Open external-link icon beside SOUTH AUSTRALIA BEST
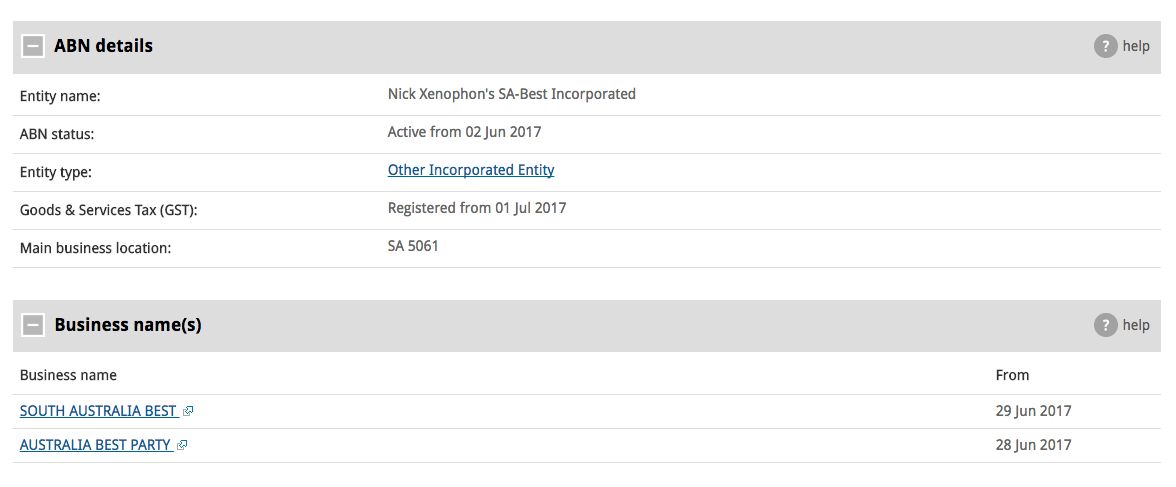Viewport: 1176px width, 487px height. [x=188, y=411]
